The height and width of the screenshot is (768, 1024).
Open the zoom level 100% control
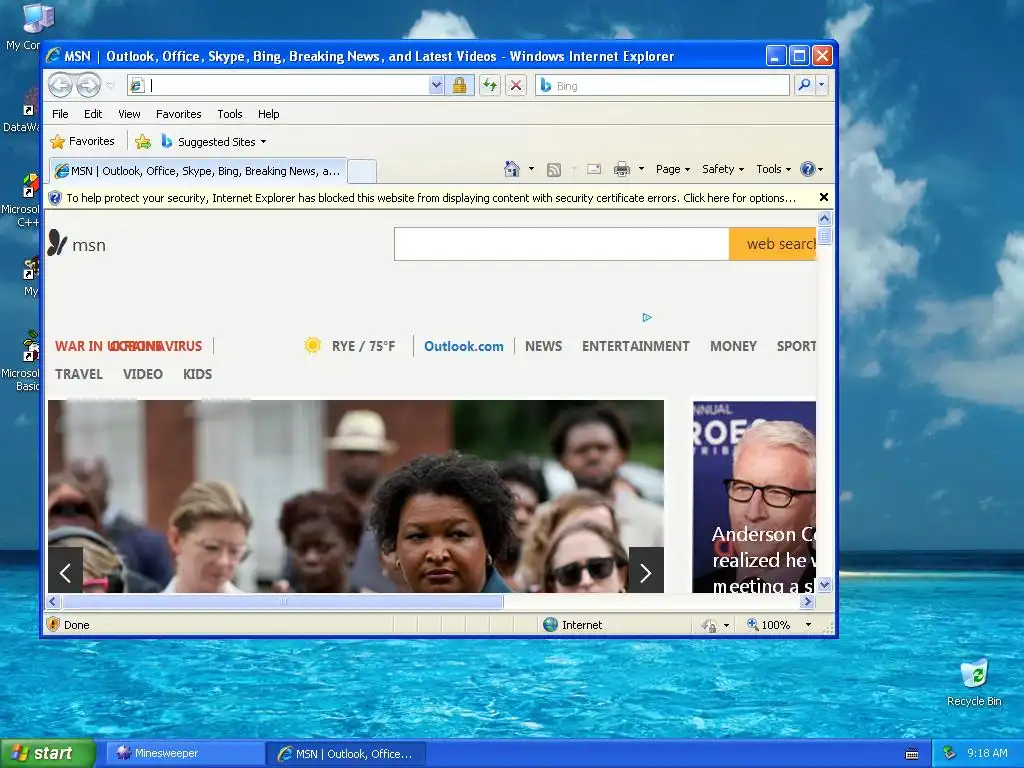(x=768, y=624)
